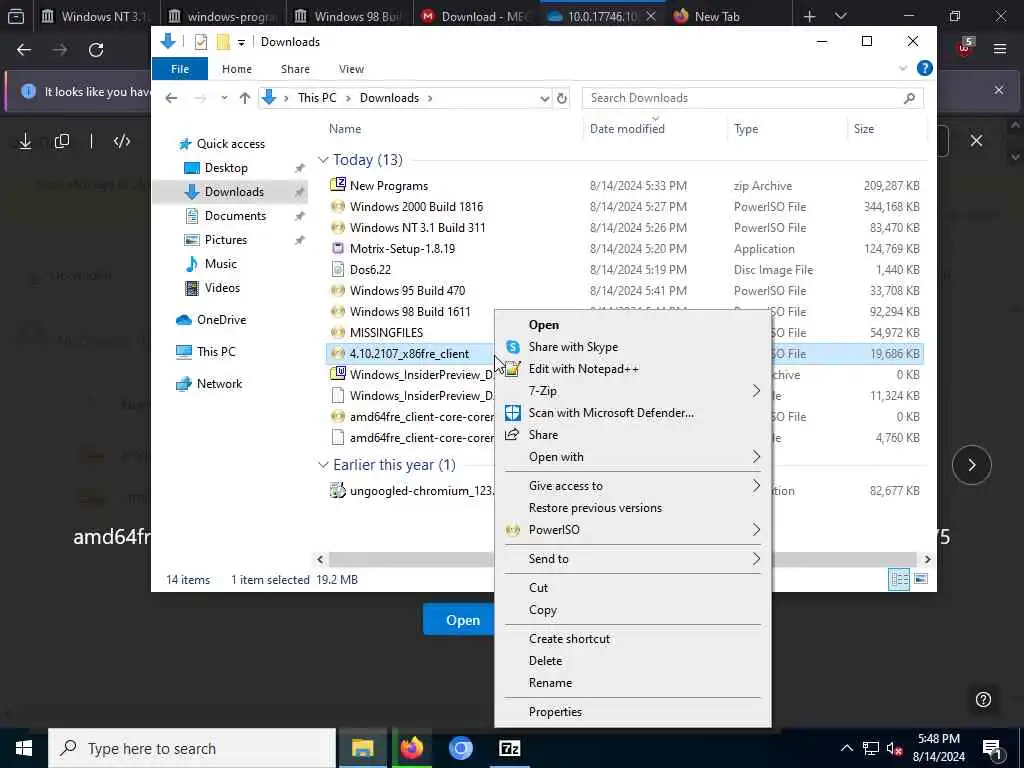
Task: Open Customize Quick Access Toolbar dropdown
Action: [241, 42]
